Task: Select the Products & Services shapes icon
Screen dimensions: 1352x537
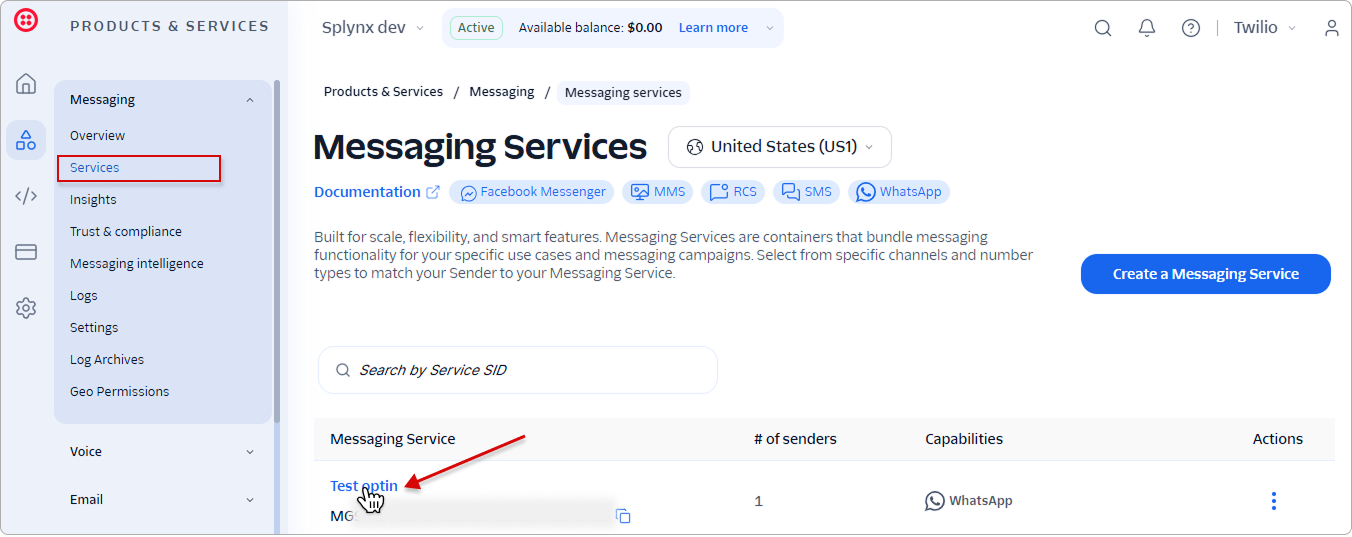Action: pyautogui.click(x=26, y=140)
